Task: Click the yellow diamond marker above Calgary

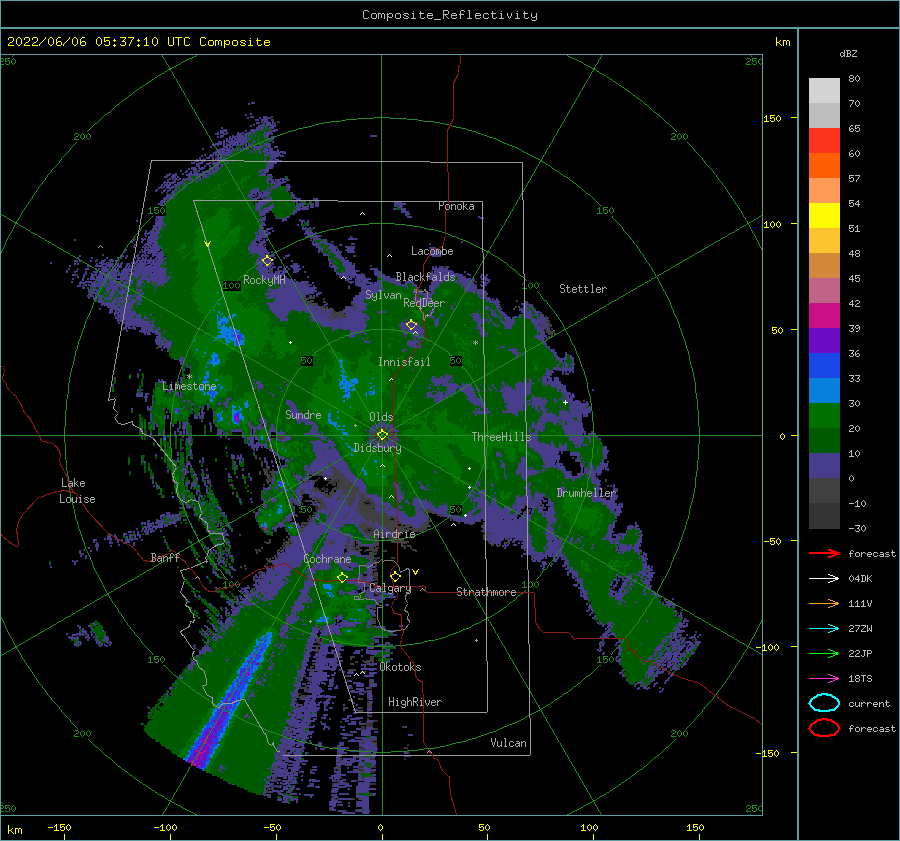Action: [395, 576]
